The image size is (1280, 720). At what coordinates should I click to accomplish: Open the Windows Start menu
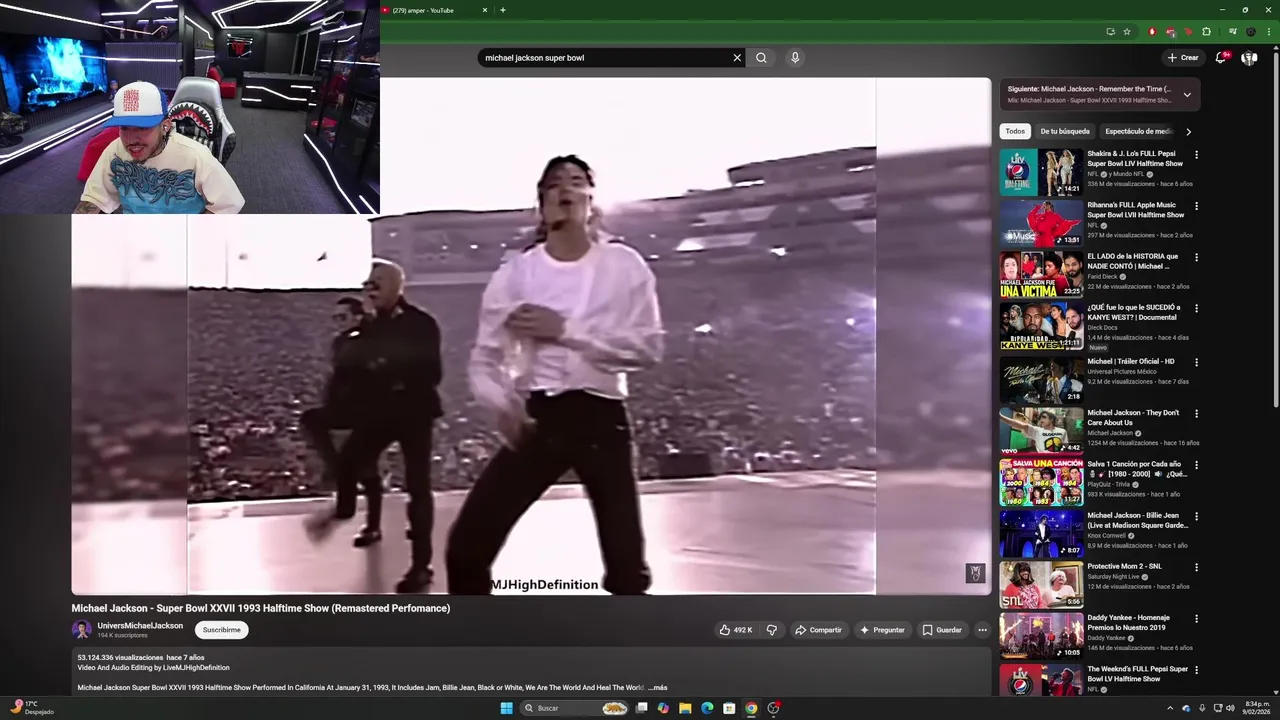[506, 708]
